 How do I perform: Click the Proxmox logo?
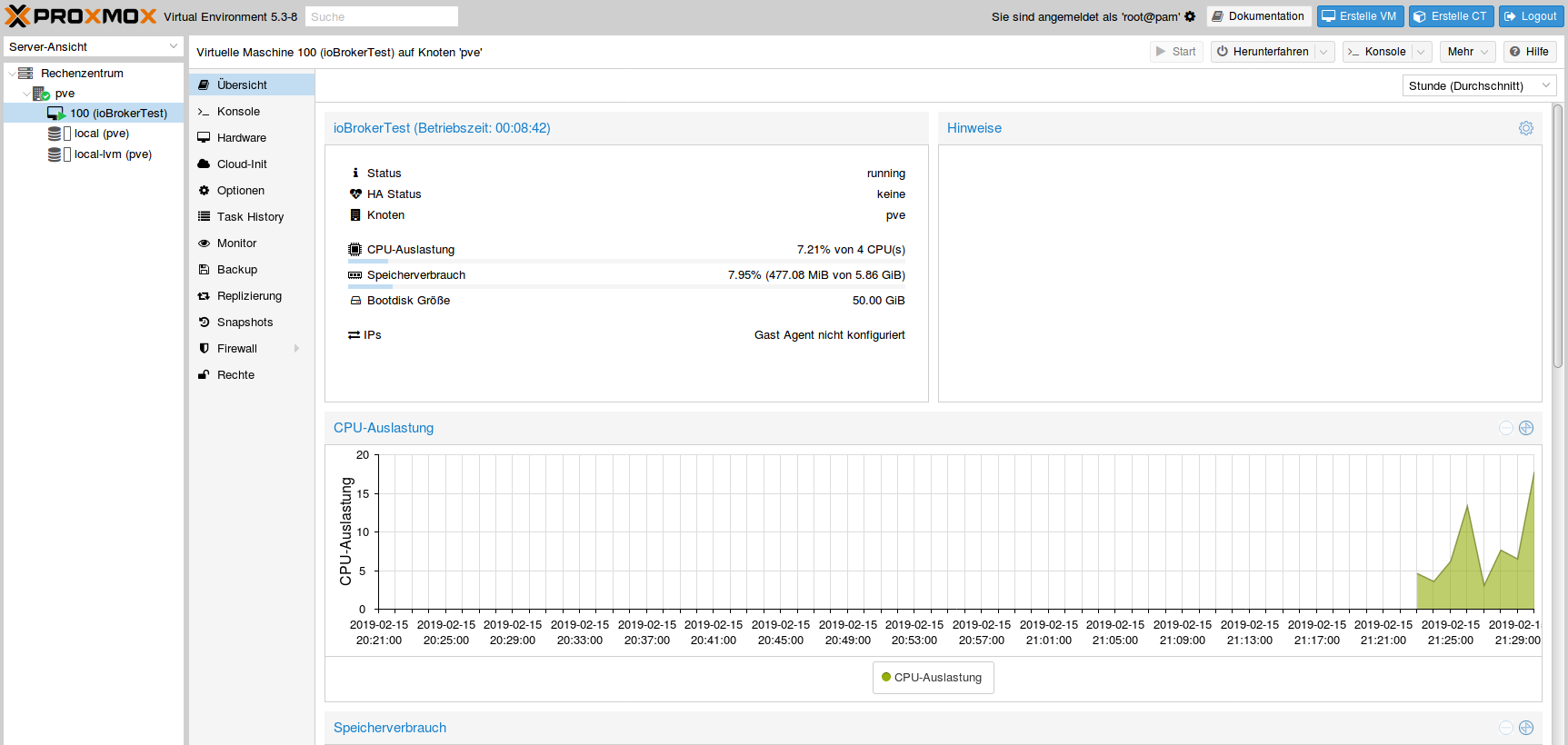tap(81, 16)
